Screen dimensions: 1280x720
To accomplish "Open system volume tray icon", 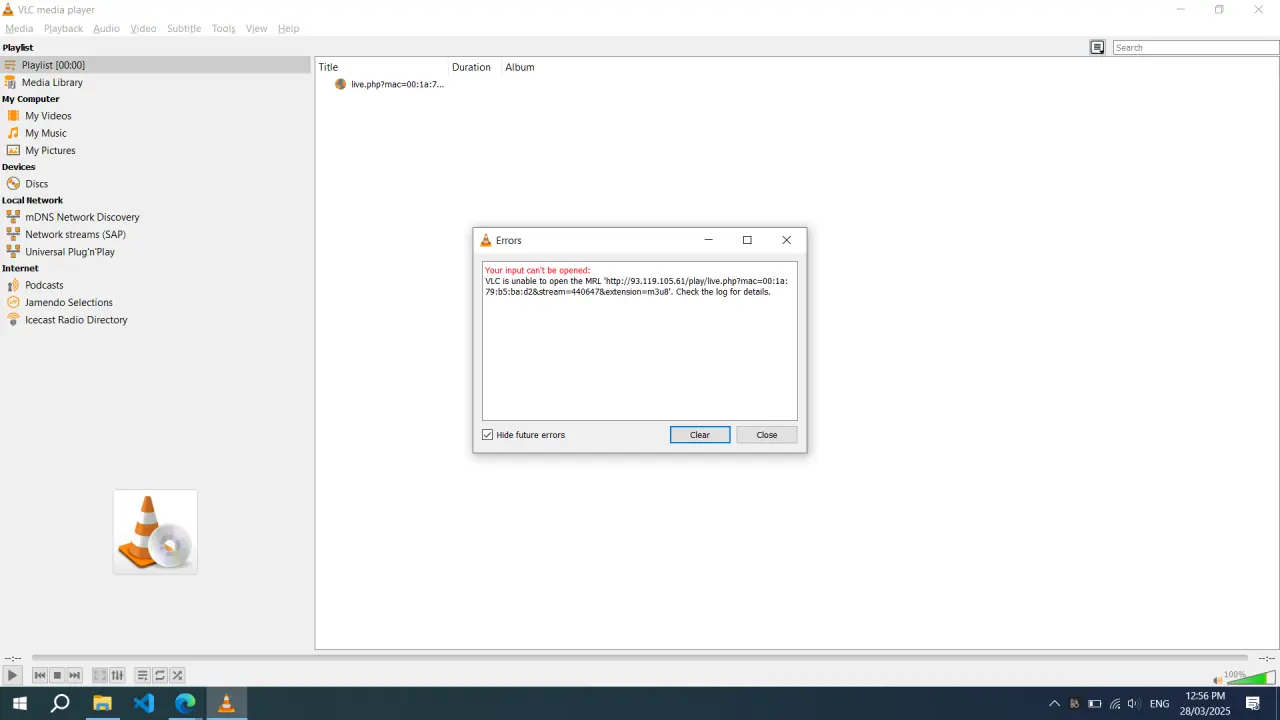I will (1133, 704).
